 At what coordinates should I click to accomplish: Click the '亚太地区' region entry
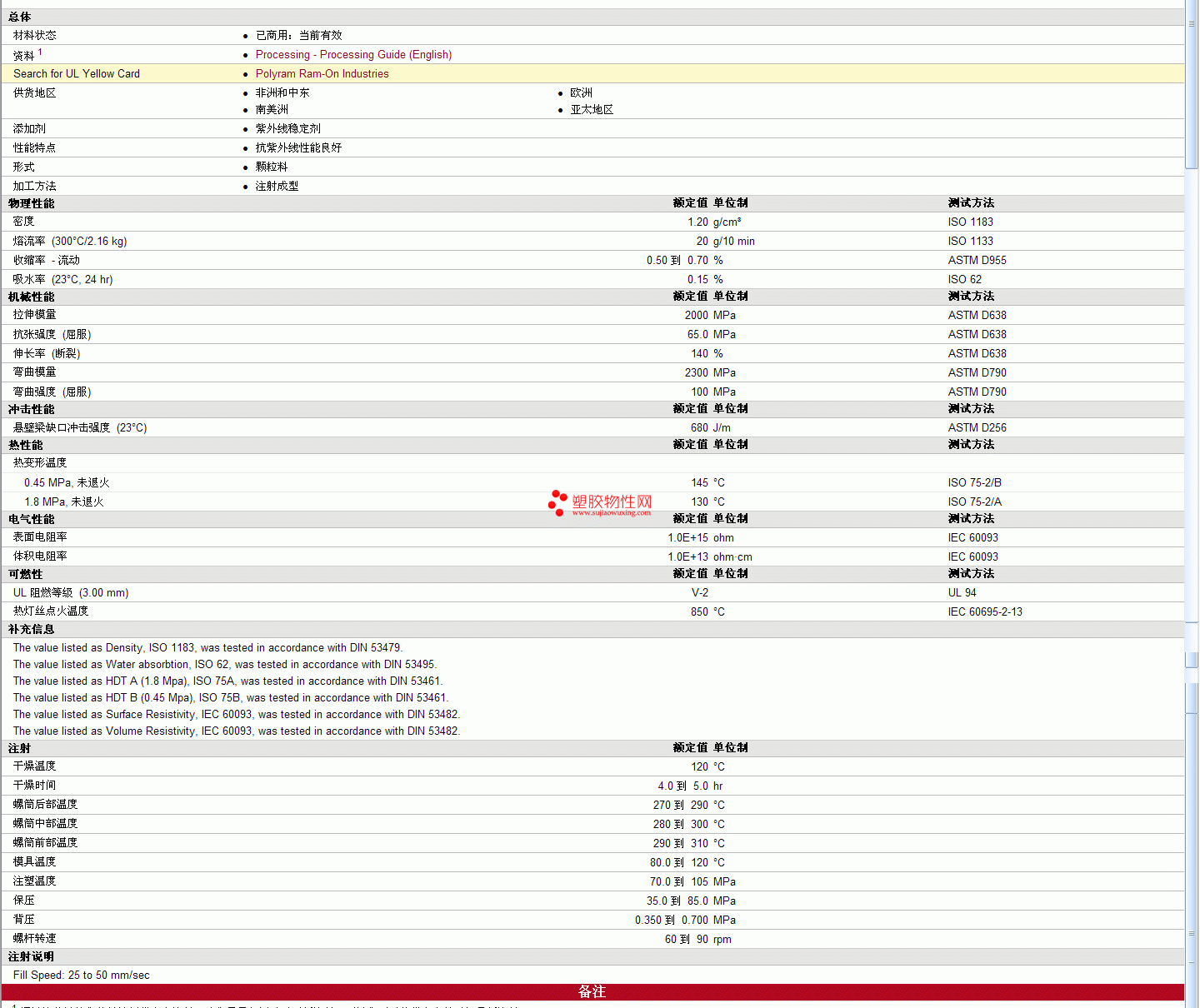coord(592,109)
